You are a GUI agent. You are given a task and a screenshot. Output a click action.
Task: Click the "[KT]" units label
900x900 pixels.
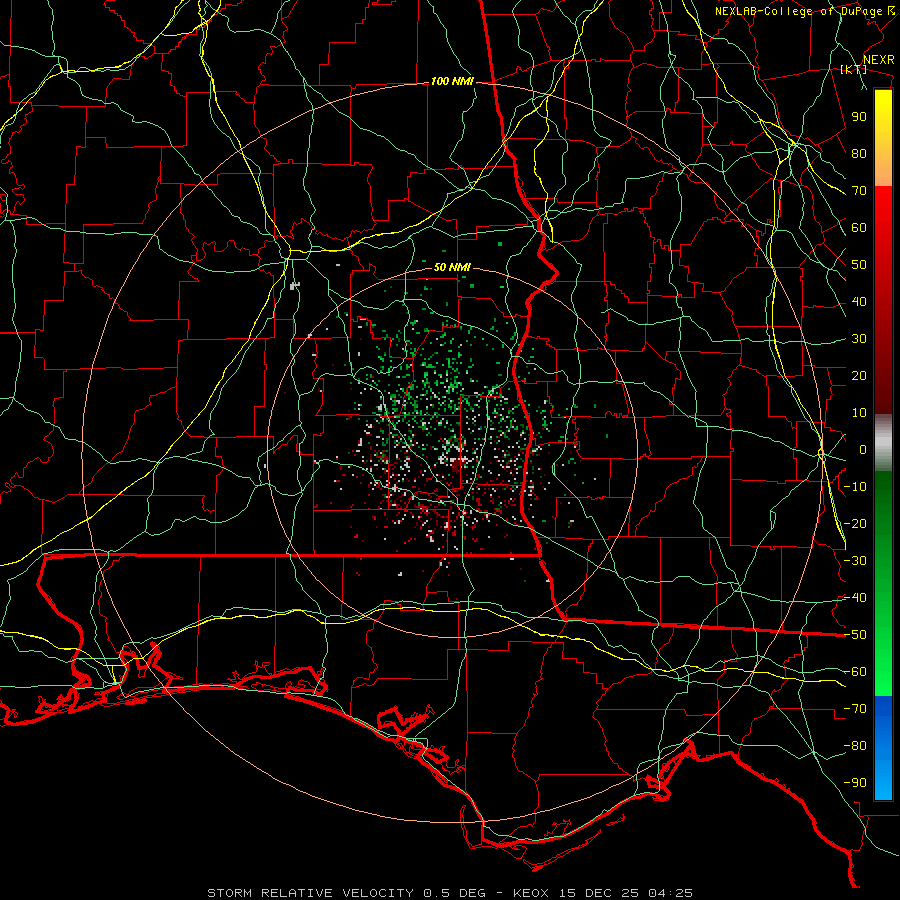click(854, 69)
